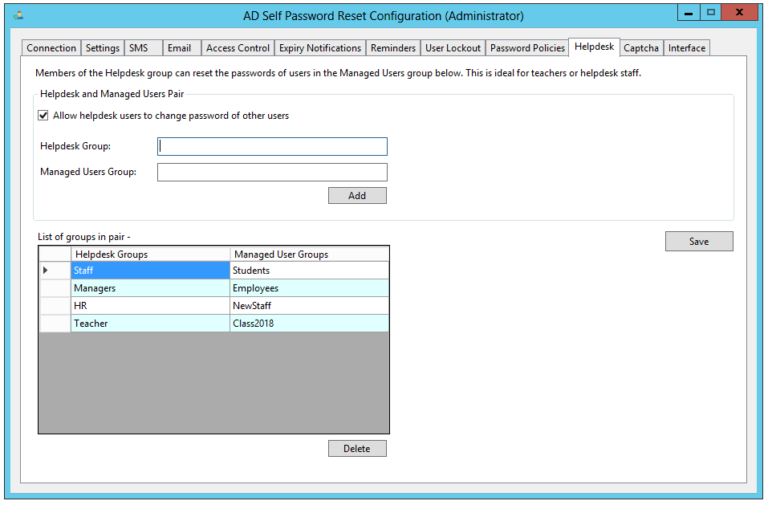Minimize the configuration window
The image size is (768, 505).
pyautogui.click(x=688, y=13)
